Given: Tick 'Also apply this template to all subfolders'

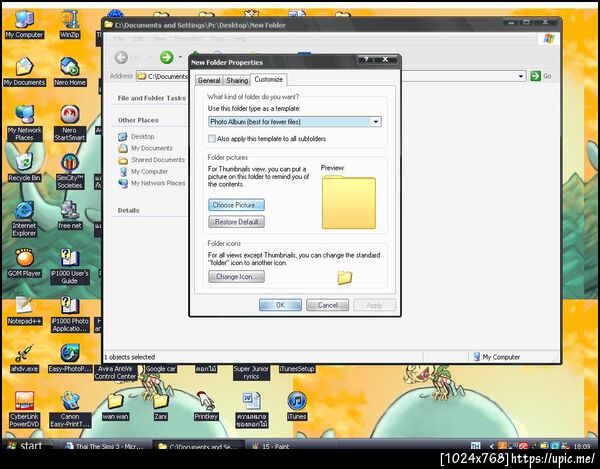Looking at the screenshot, I should (212, 138).
